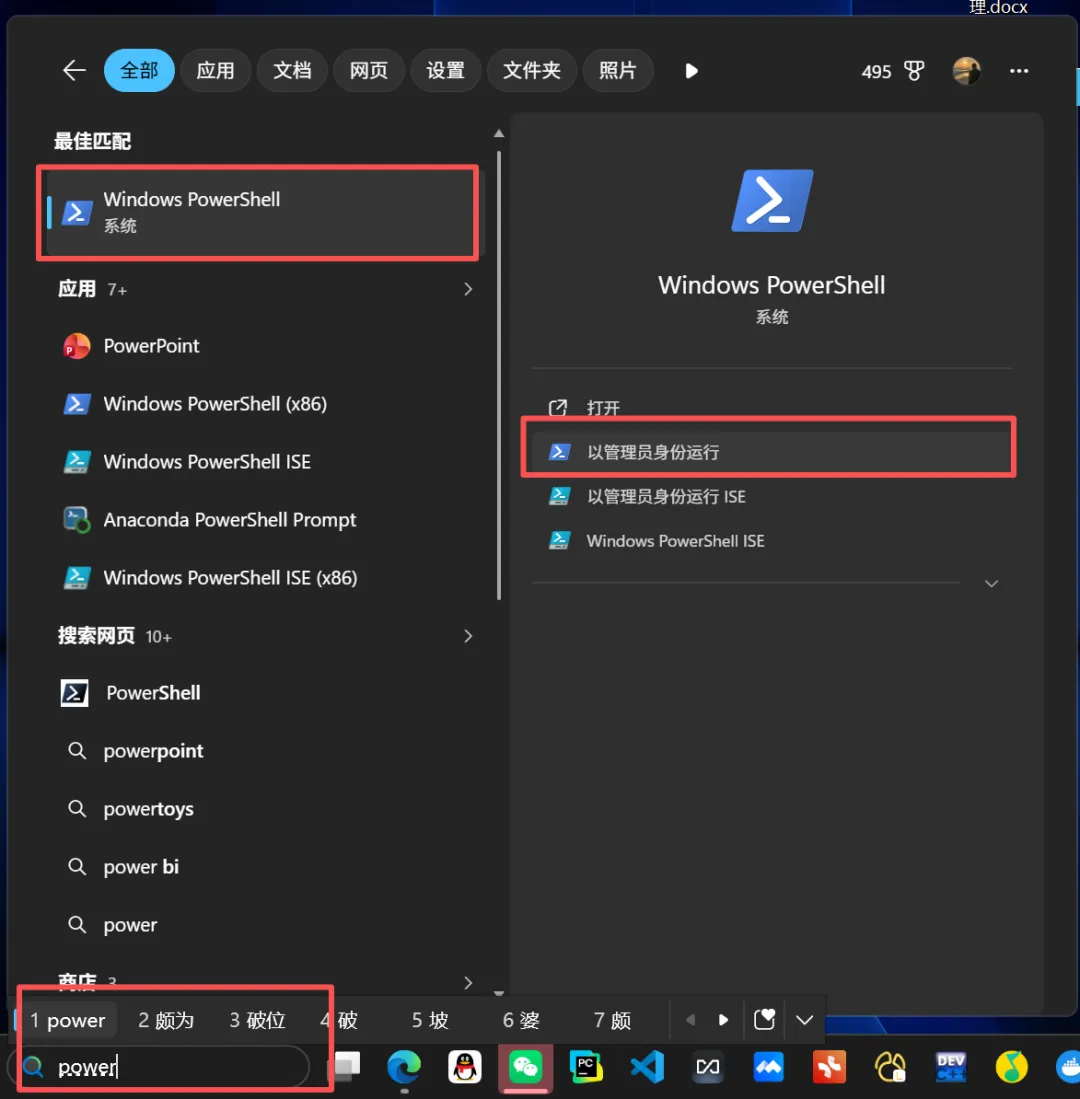Go to previous IME candidate page

tap(690, 1020)
